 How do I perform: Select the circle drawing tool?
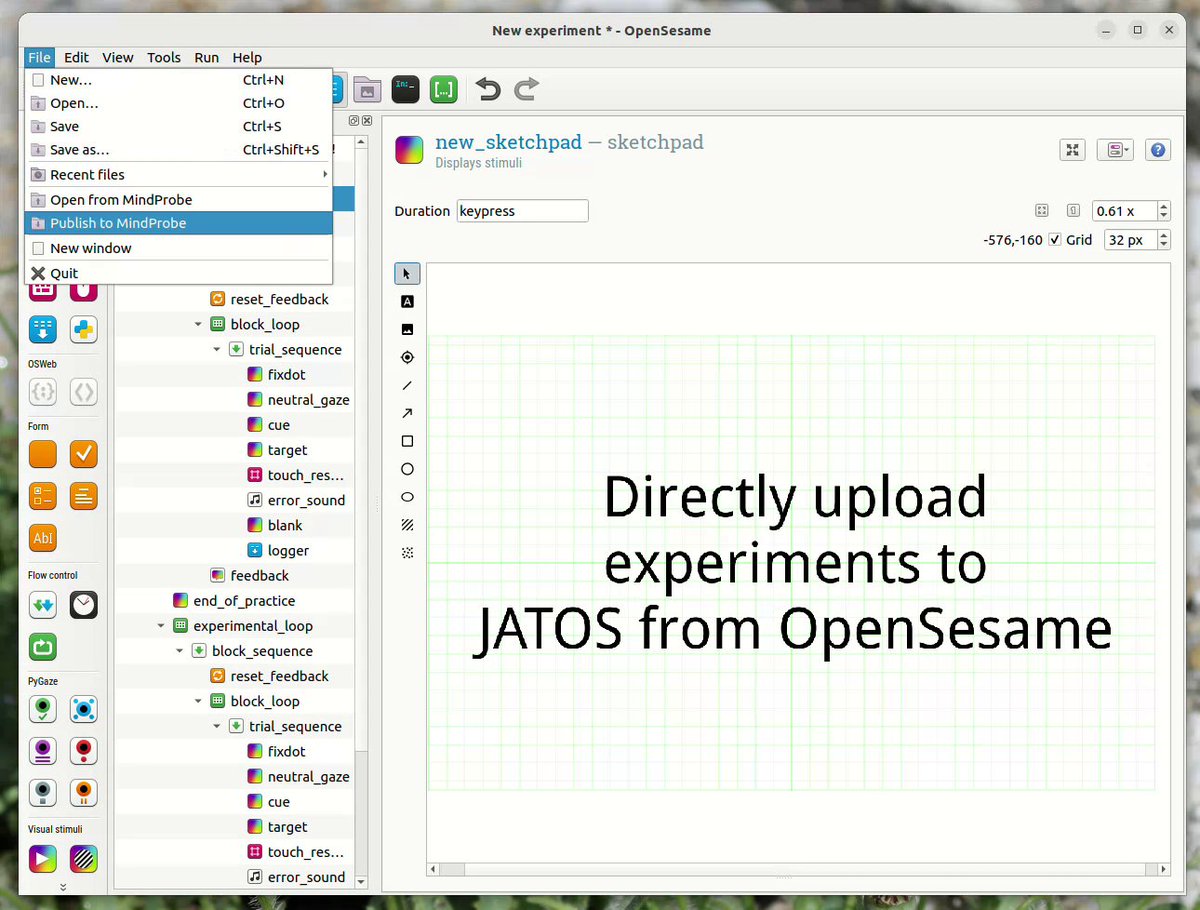coord(407,469)
